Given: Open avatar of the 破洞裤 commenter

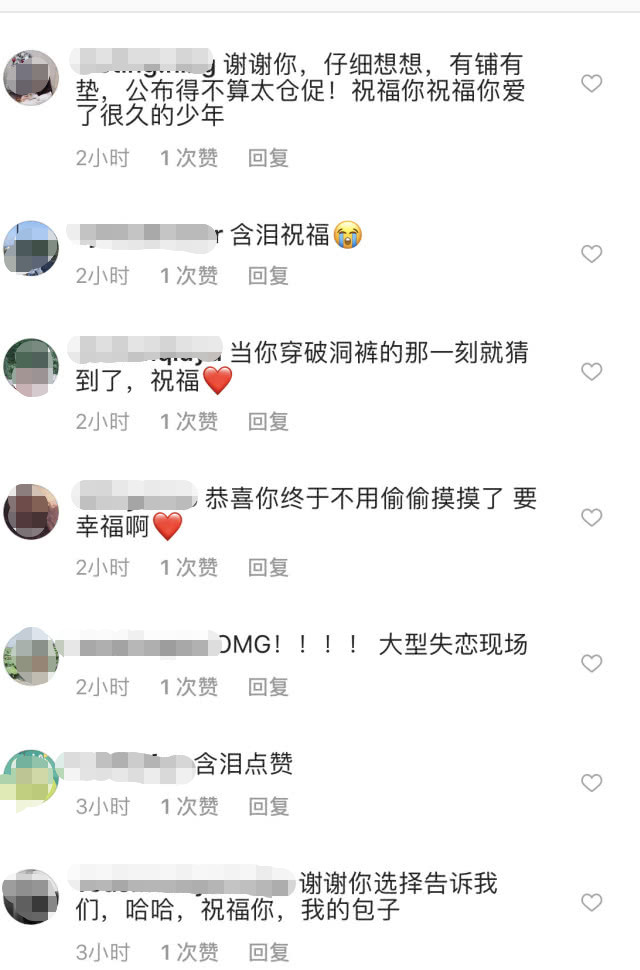Looking at the screenshot, I should coord(31,367).
